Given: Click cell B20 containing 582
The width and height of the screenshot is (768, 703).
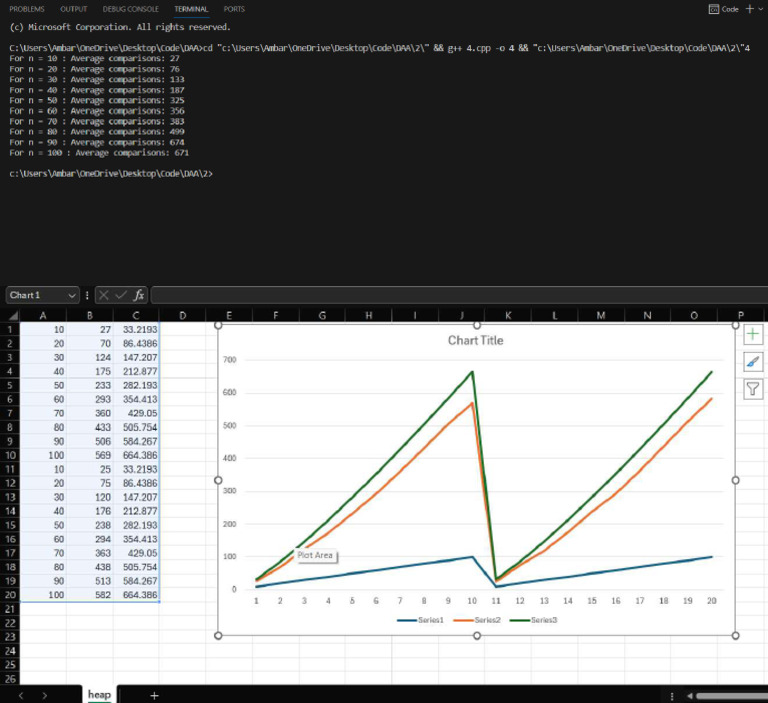Looking at the screenshot, I should coord(90,595).
